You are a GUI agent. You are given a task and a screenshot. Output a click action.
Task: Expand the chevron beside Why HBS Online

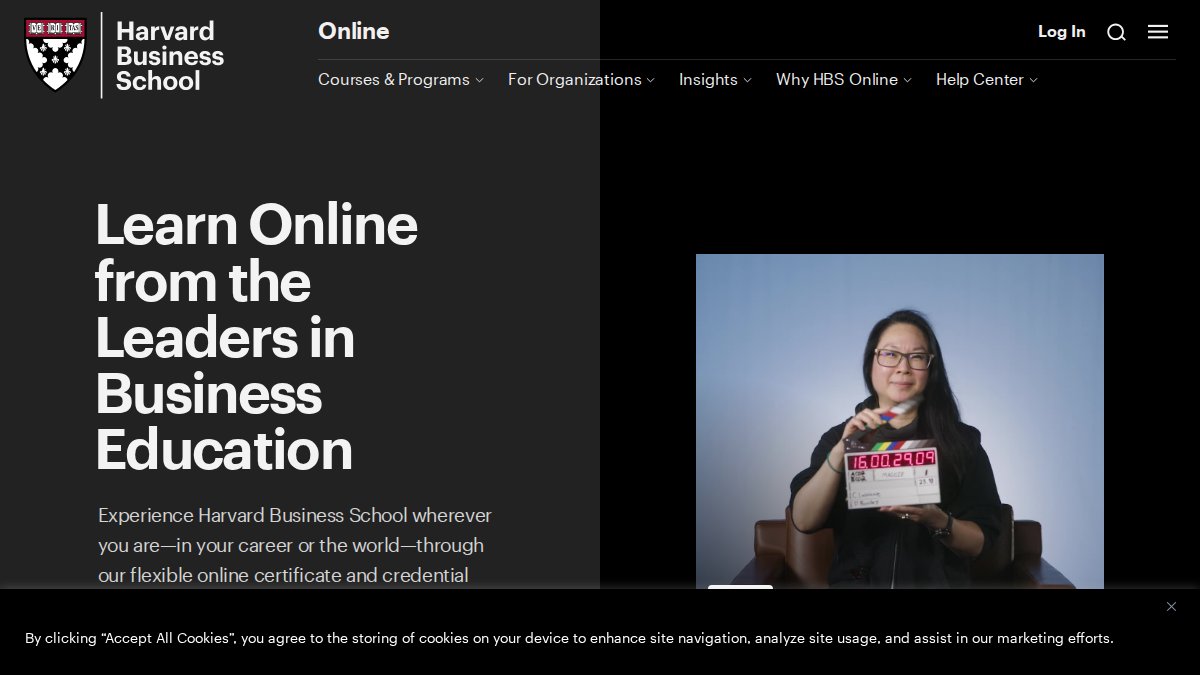tap(907, 80)
